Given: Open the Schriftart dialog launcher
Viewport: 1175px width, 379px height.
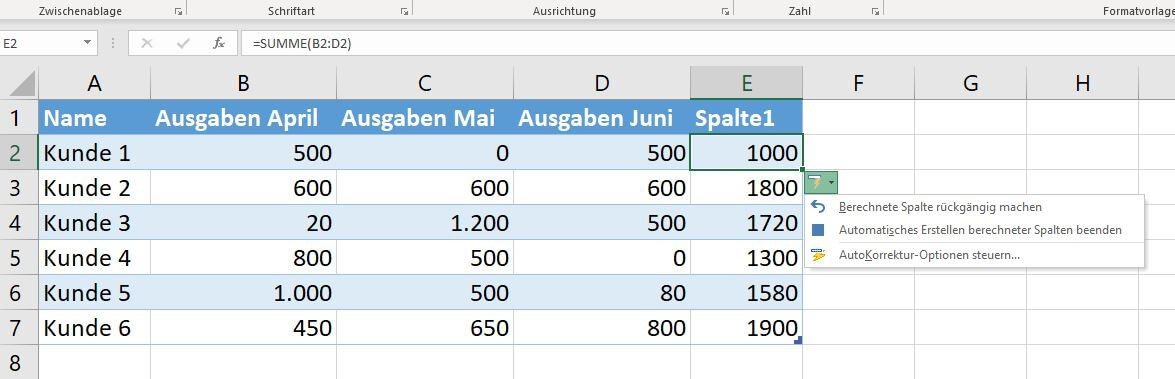Looking at the screenshot, I should point(404,11).
